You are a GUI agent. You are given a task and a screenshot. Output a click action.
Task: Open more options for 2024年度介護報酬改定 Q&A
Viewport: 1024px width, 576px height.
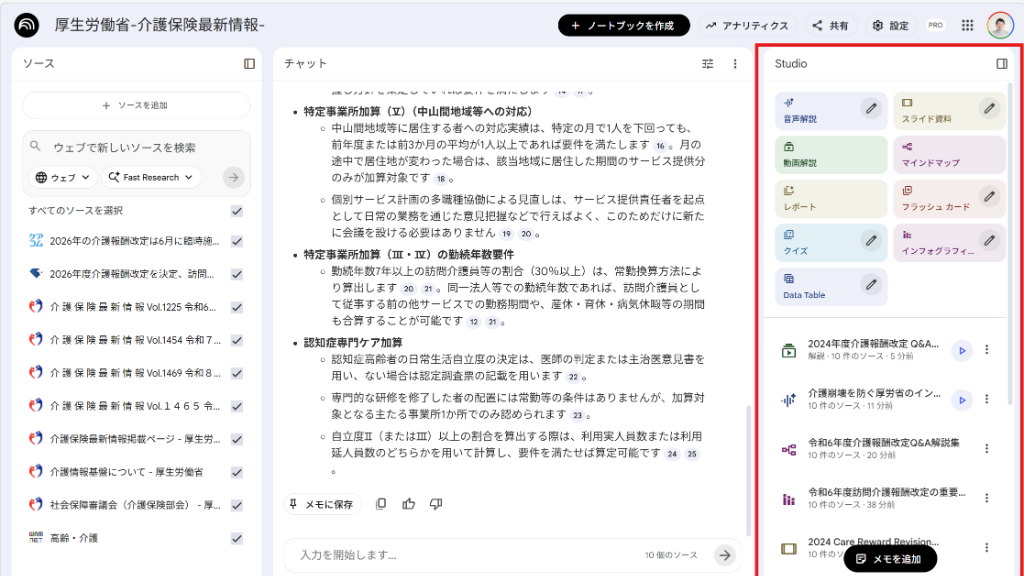coord(987,349)
